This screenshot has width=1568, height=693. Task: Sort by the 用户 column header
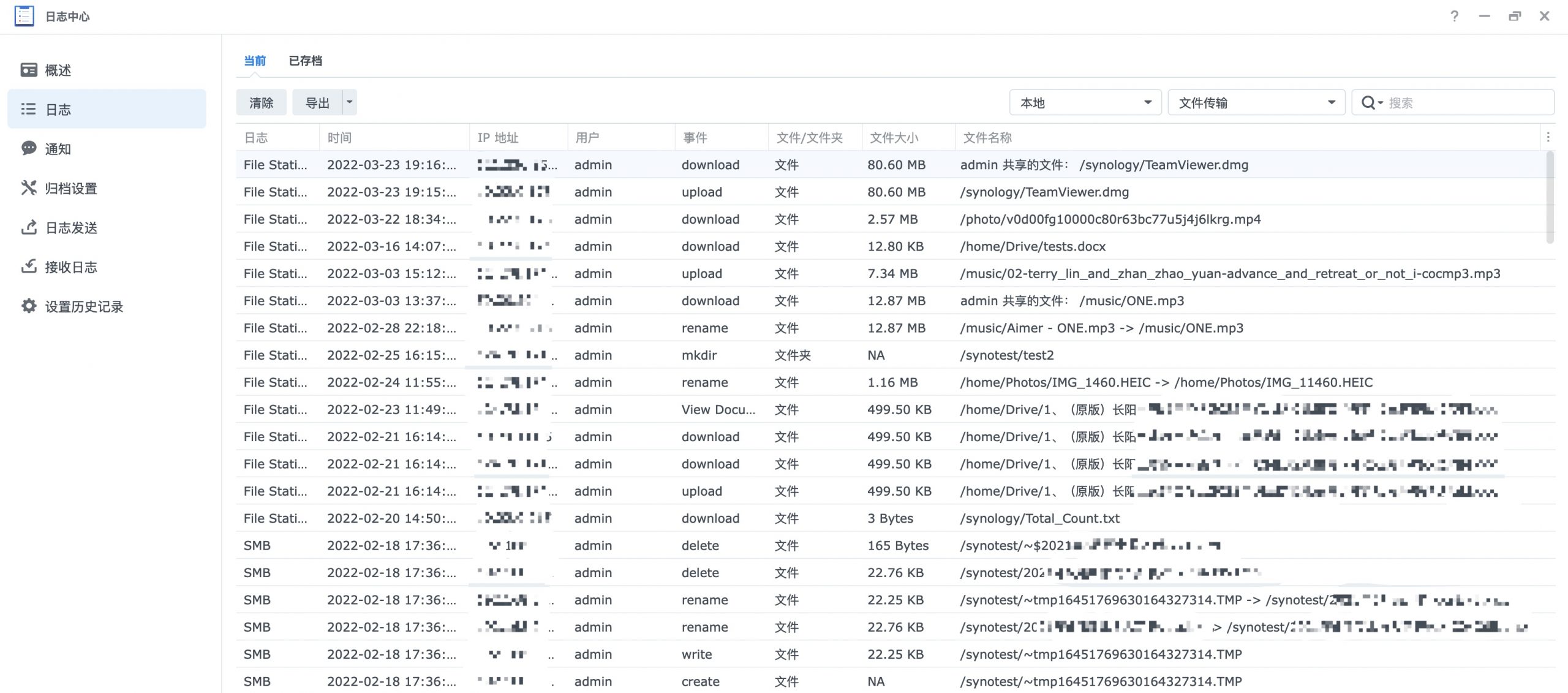click(x=621, y=137)
